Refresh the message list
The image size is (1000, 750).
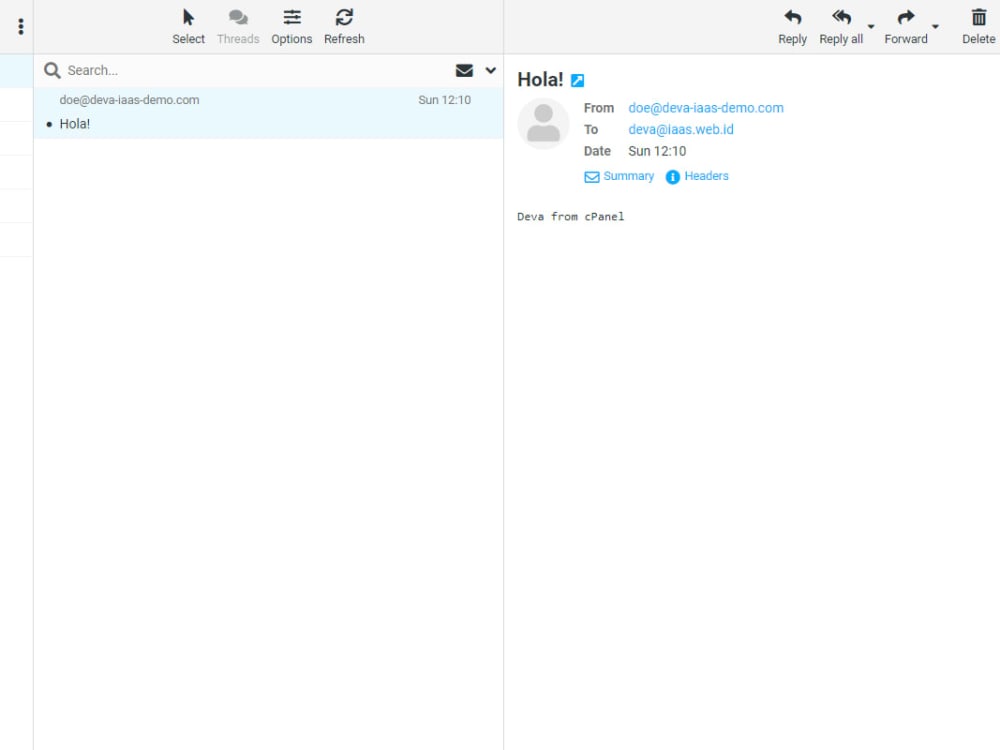point(344,26)
